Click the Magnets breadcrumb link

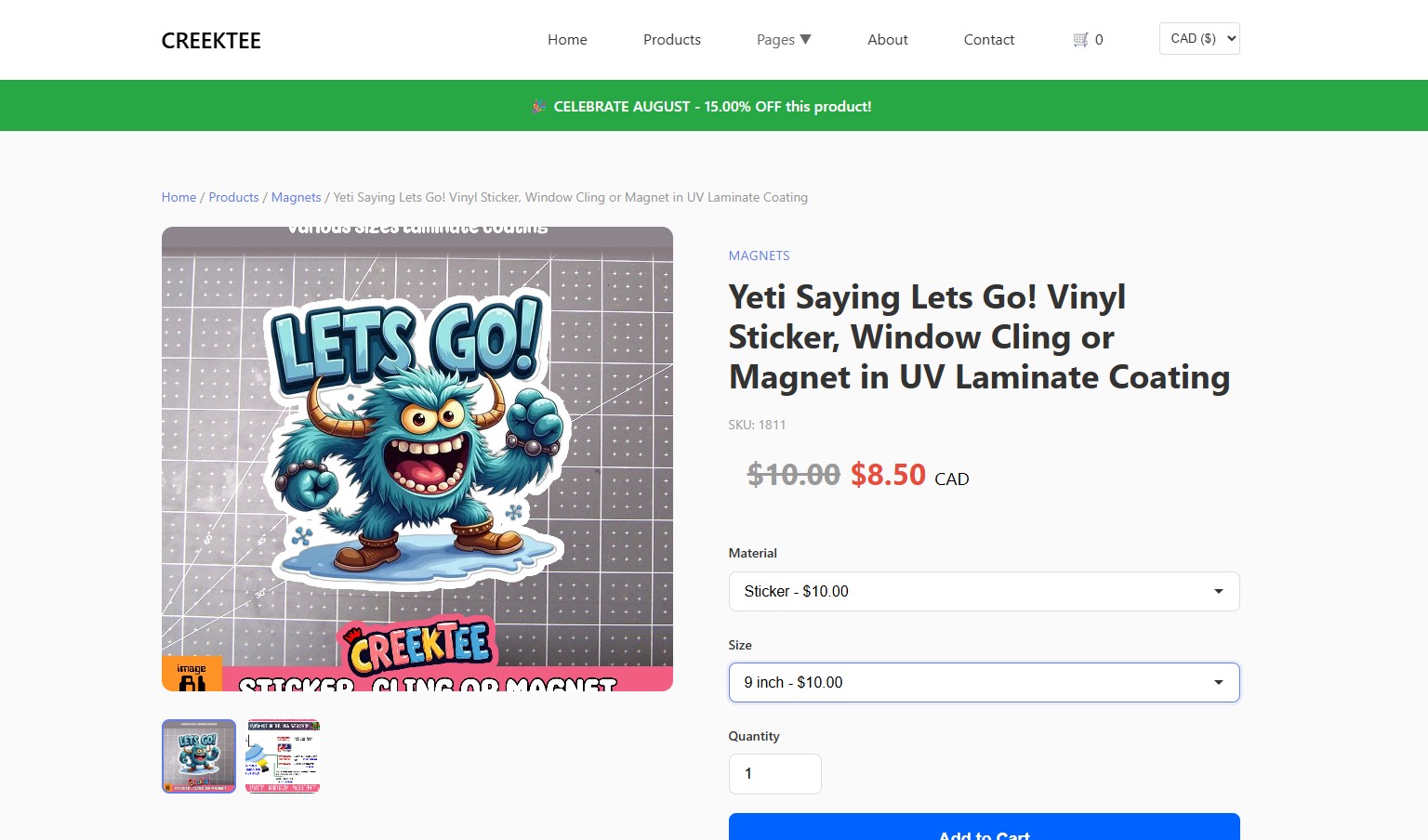coord(296,197)
